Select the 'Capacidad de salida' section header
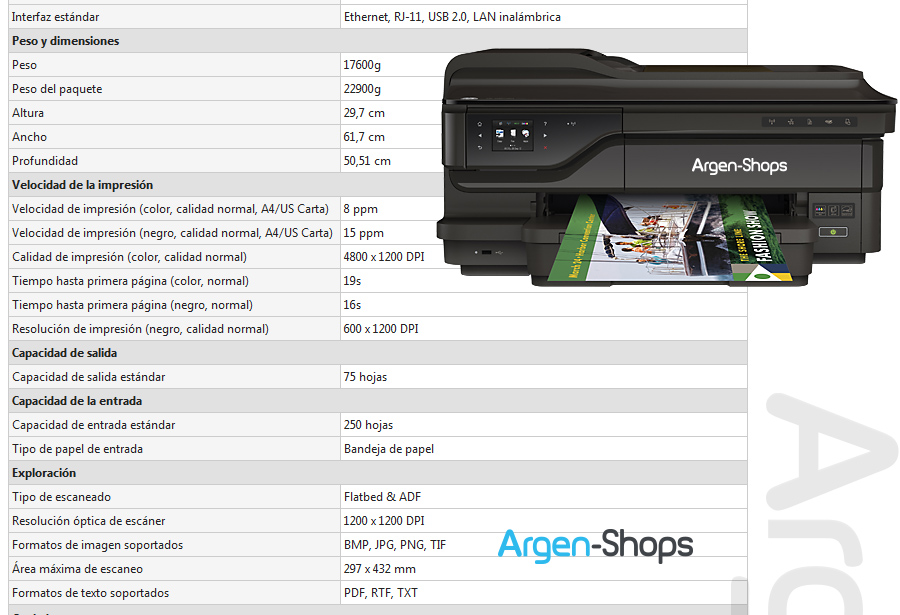 (x=64, y=353)
